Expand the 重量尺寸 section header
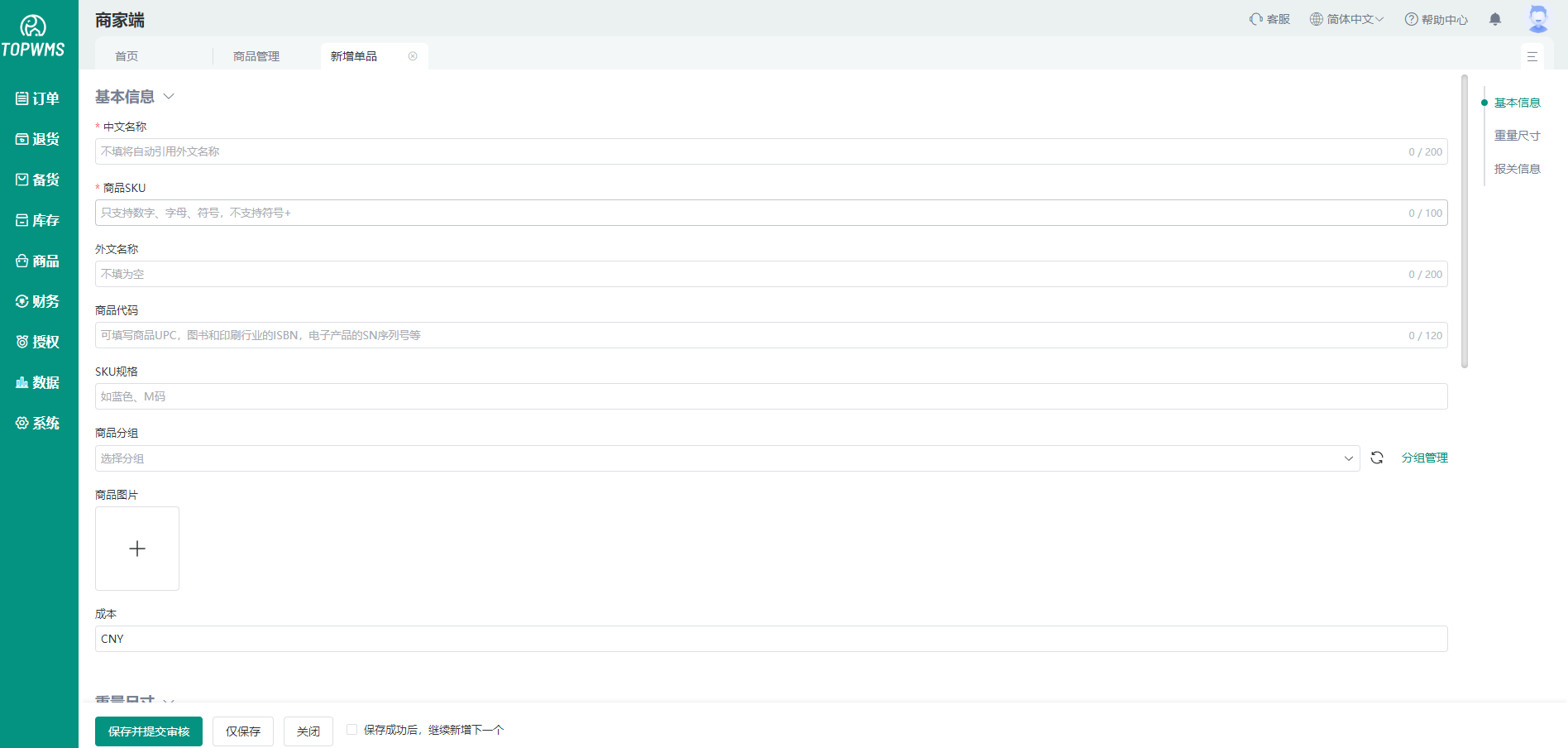The image size is (1568, 748). coord(135,698)
